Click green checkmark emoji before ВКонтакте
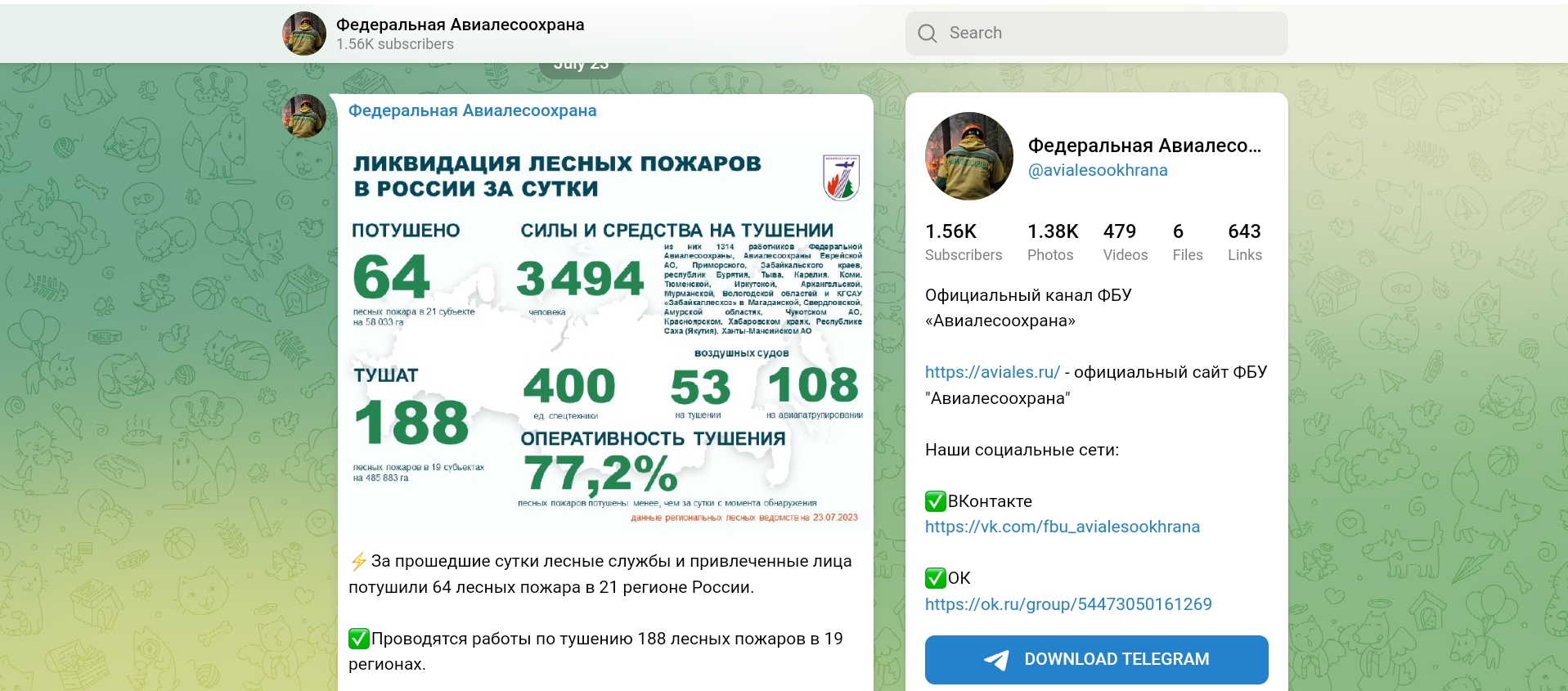Image resolution: width=1568 pixels, height=691 pixels. coord(936,501)
